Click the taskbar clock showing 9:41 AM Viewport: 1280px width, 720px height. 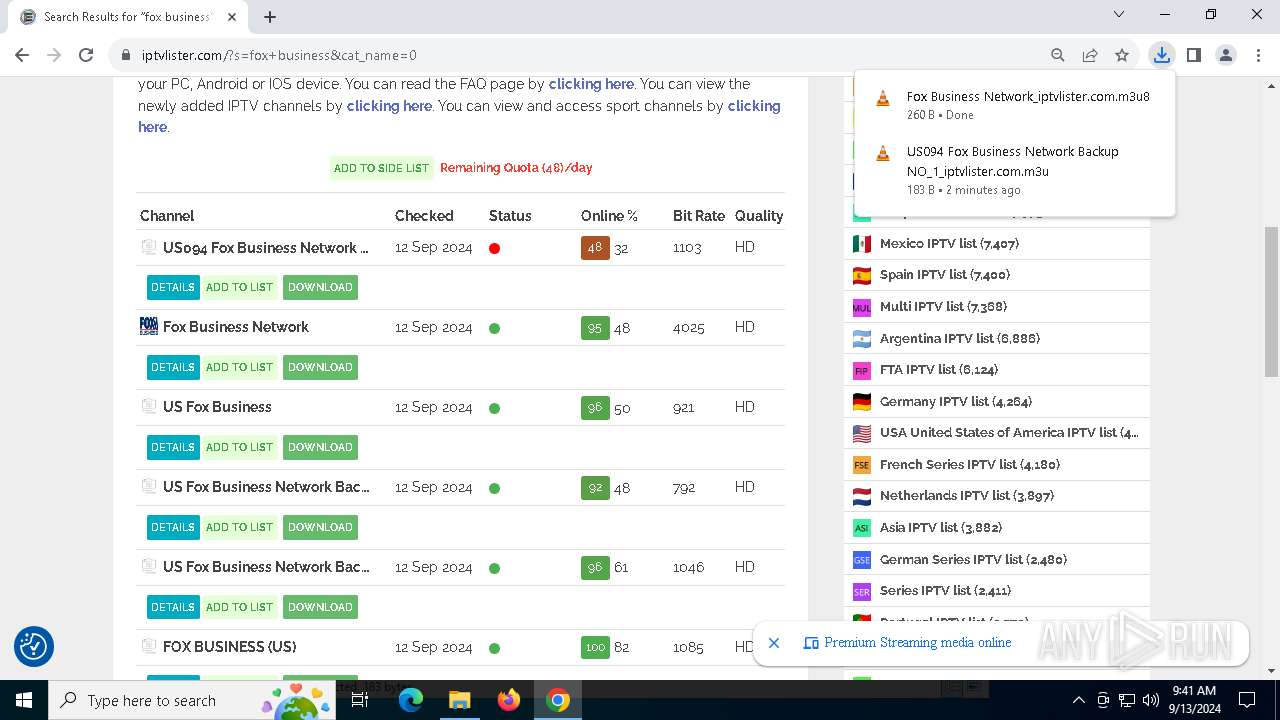[1193, 700]
